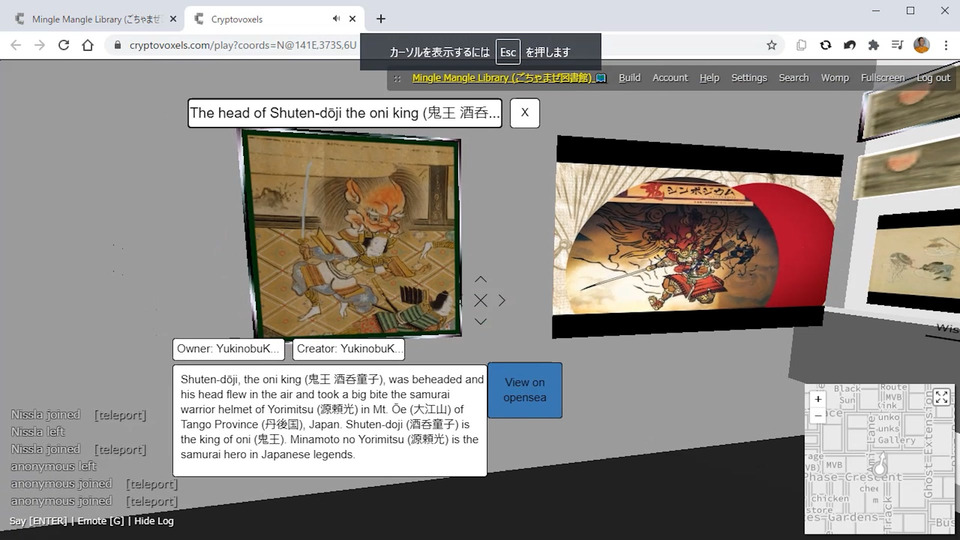Image resolution: width=960 pixels, height=540 pixels.
Task: Open the extensions puzzle icon
Action: coord(874,45)
